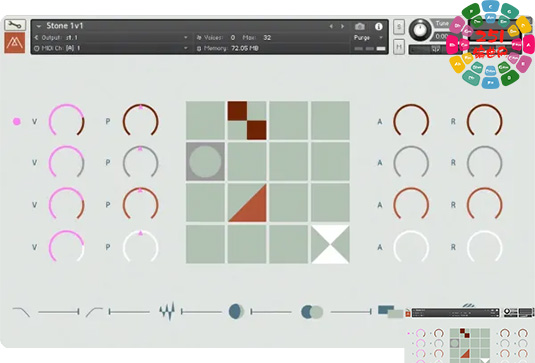
Task: Click the low-pass filter curve icon
Action: (21, 312)
